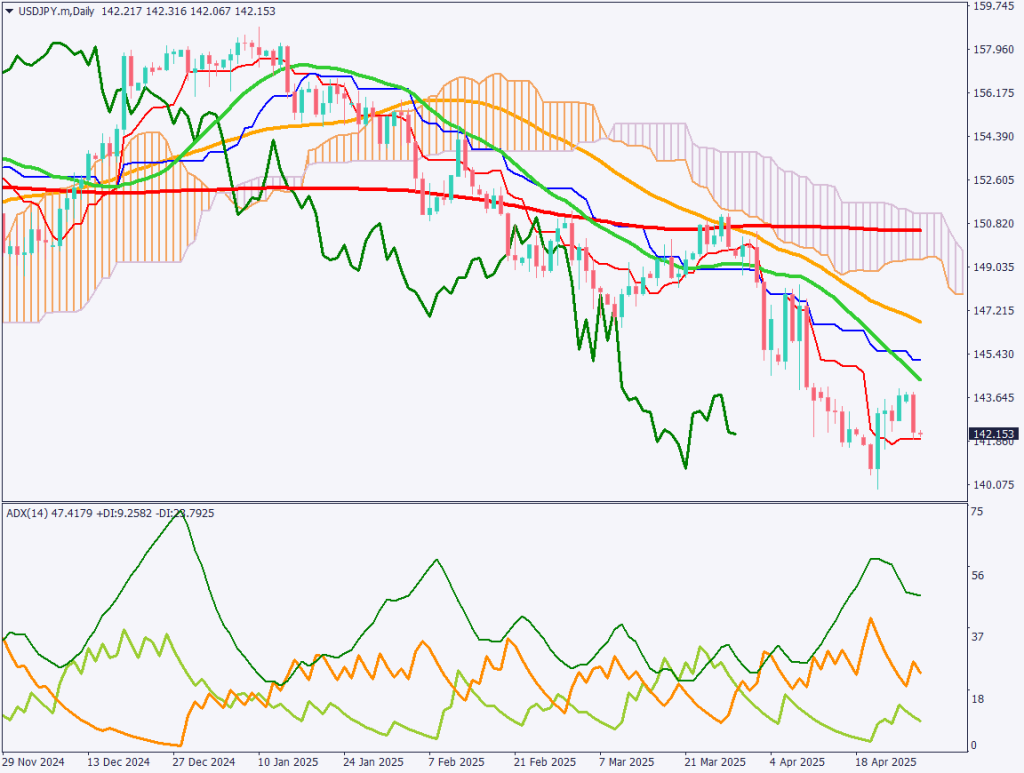Click the 18 Apr 2025 date label

click(886, 760)
